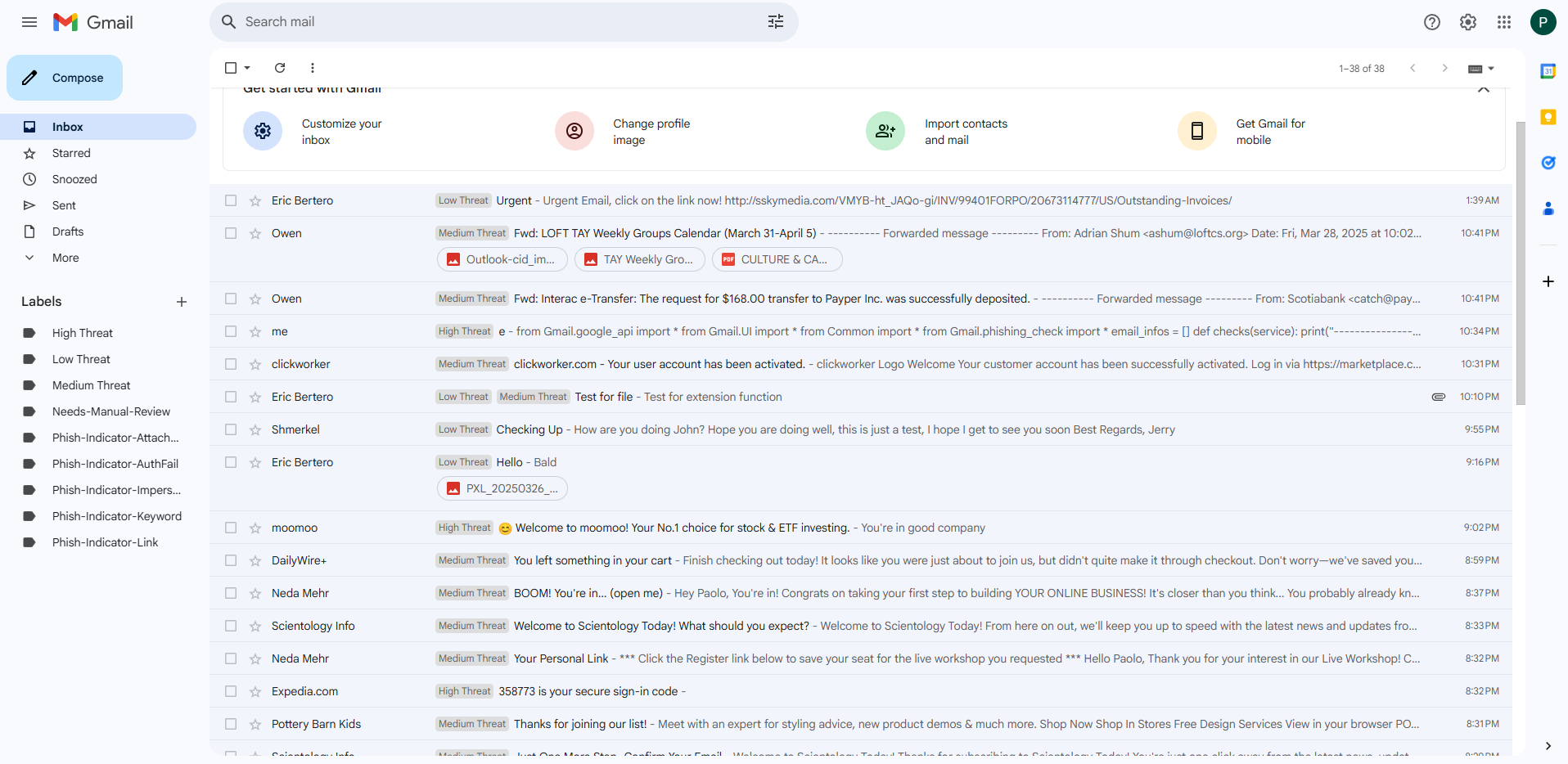
Task: Star the Shmerkel email
Action: (255, 429)
